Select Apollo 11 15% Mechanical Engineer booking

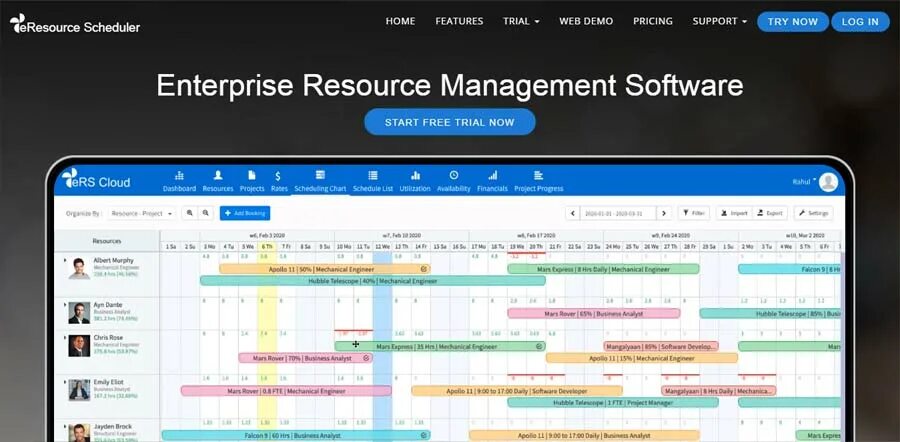click(642, 358)
